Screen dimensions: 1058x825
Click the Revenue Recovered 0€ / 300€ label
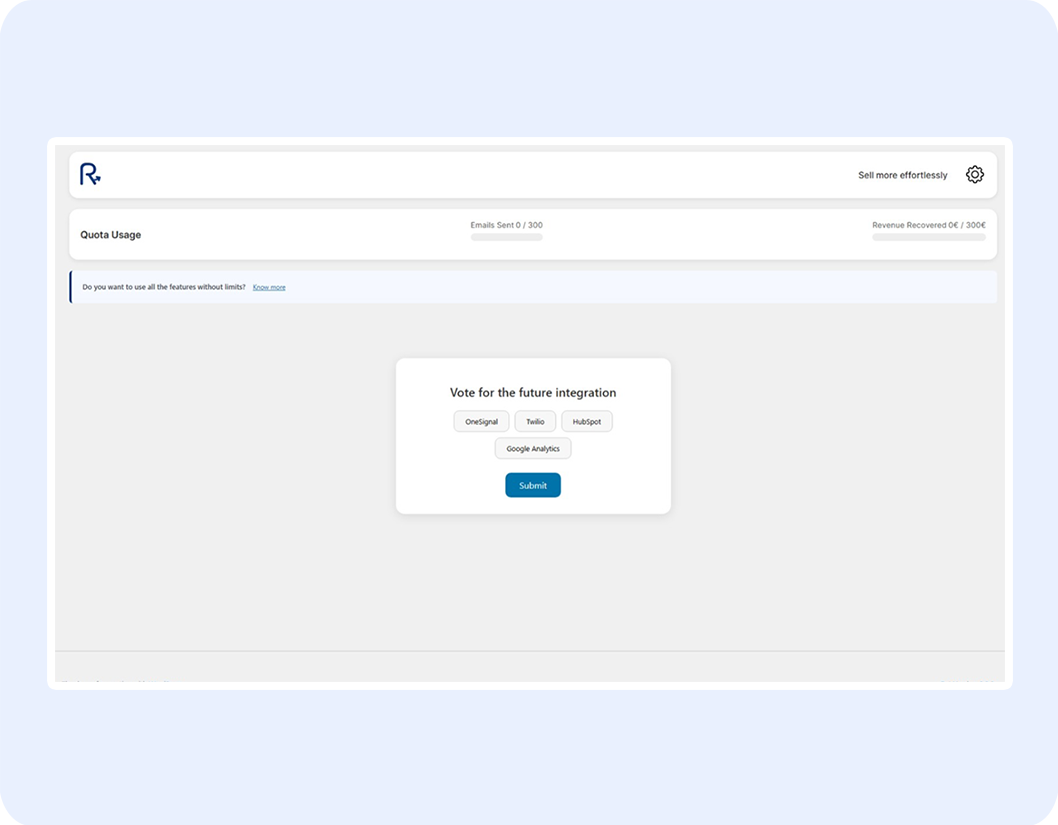pos(928,225)
